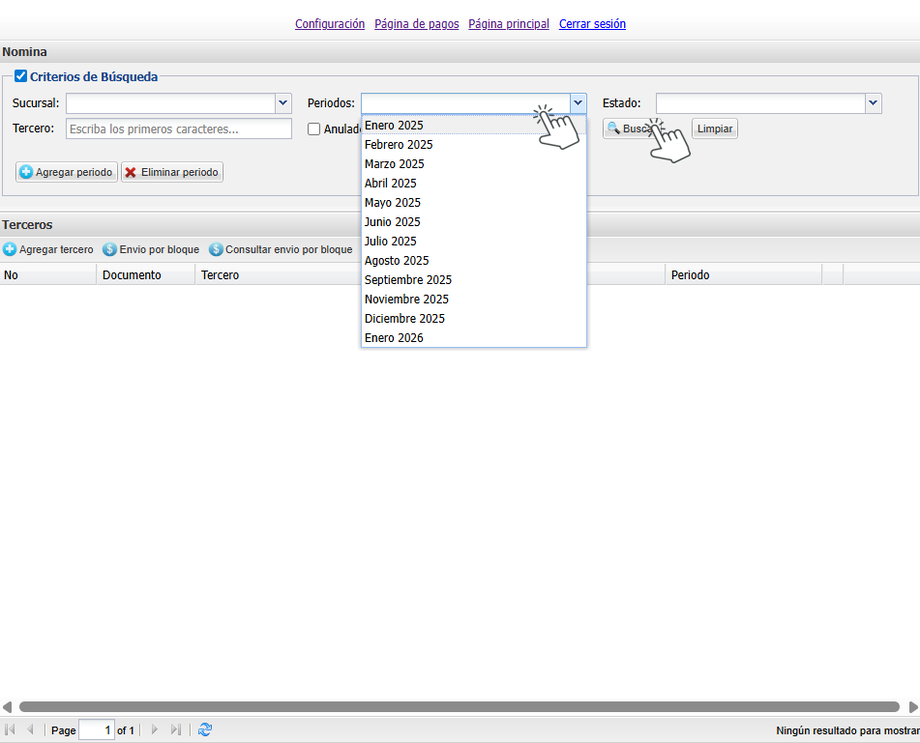
Task: Collapse the Periodos dropdown arrow
Action: (x=578, y=103)
